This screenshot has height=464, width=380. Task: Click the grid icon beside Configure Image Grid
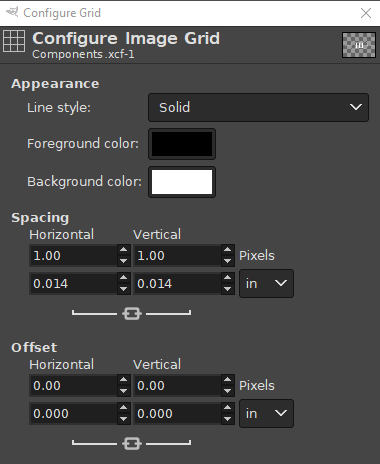[14, 41]
